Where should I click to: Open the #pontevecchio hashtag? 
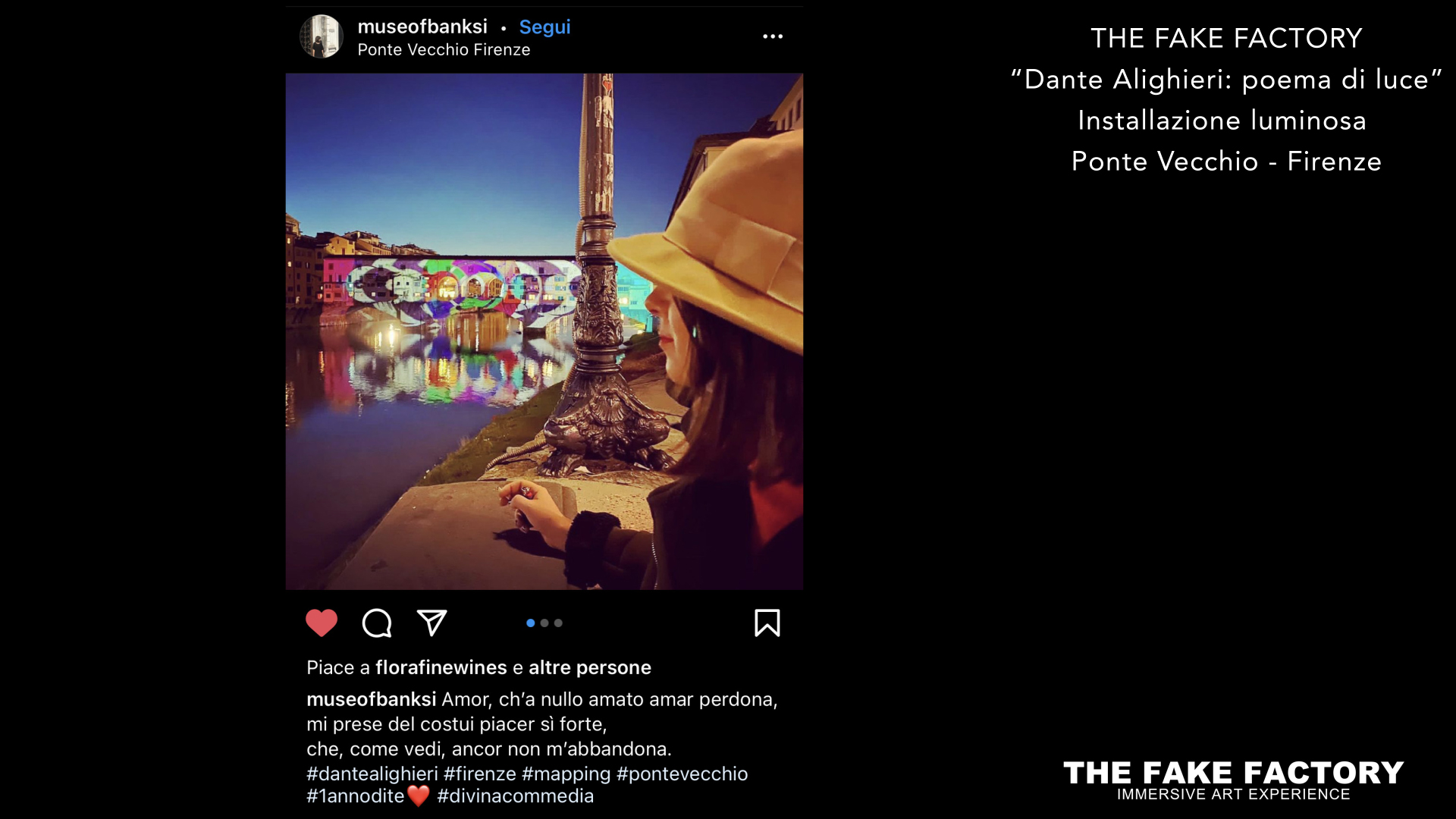tap(682, 773)
